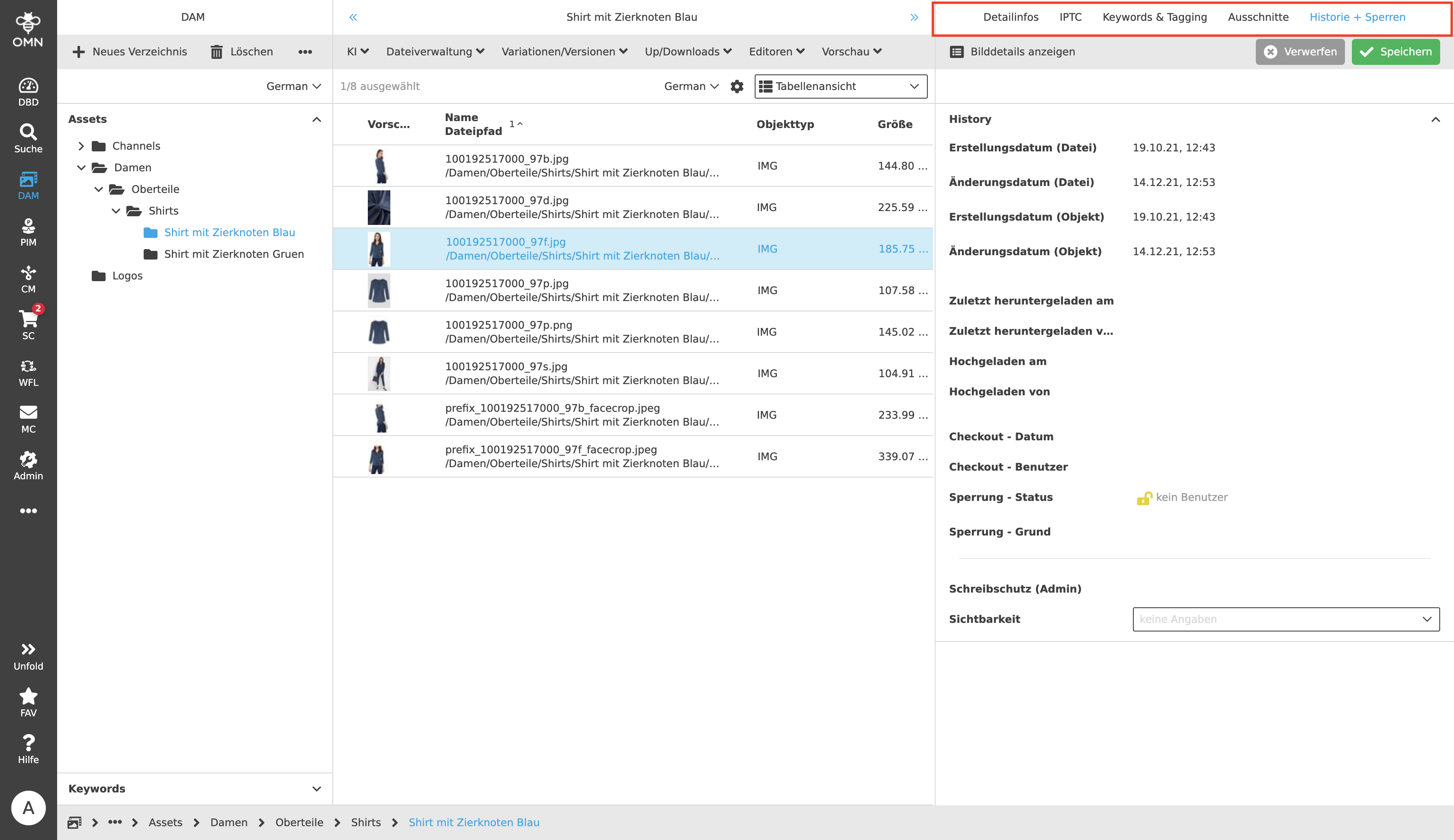Switch to the Keywords & Tagging tab

1154,17
